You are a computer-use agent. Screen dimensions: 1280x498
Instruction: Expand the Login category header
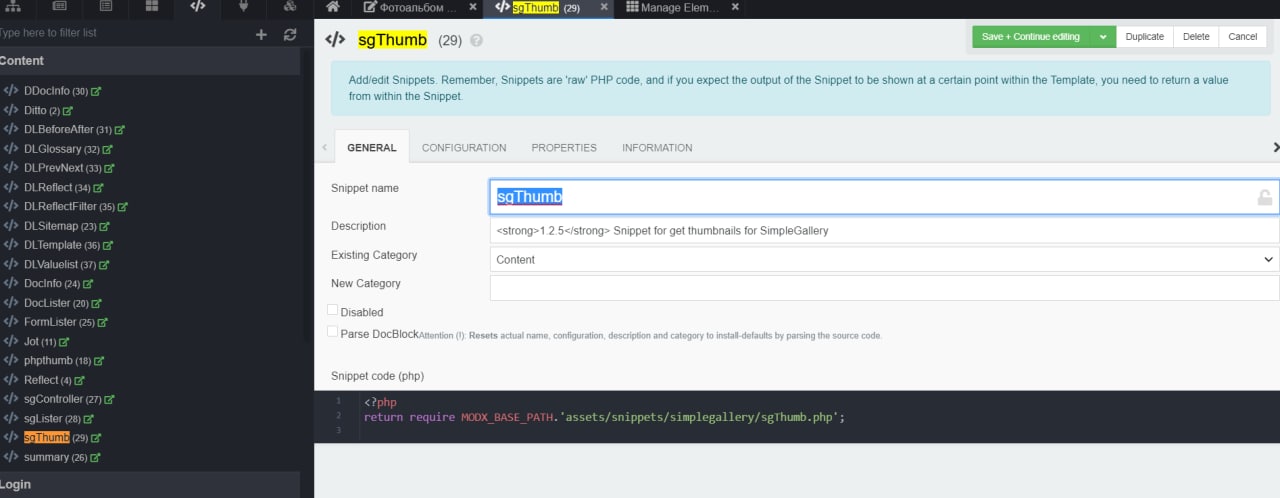coord(150,484)
